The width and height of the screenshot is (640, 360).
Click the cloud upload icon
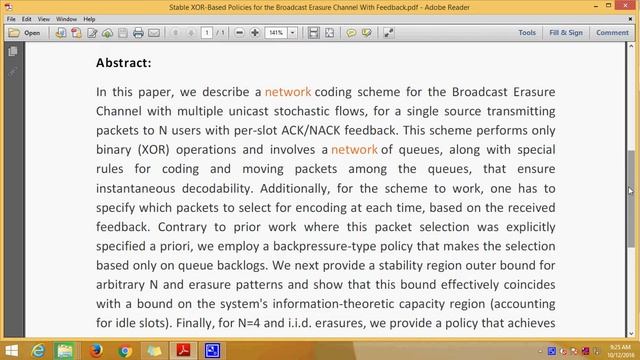107,33
